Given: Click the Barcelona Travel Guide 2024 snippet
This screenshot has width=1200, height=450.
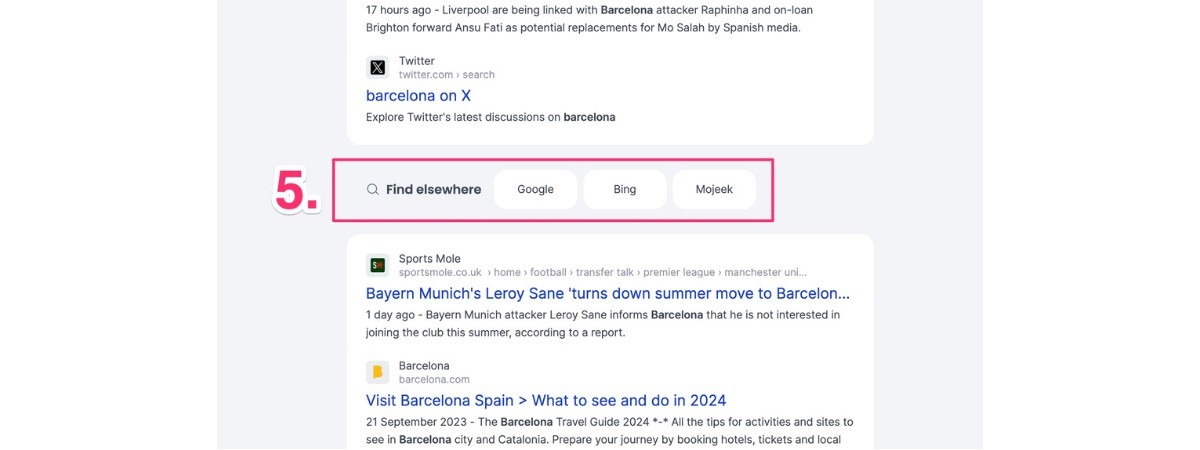Looking at the screenshot, I should [x=610, y=431].
